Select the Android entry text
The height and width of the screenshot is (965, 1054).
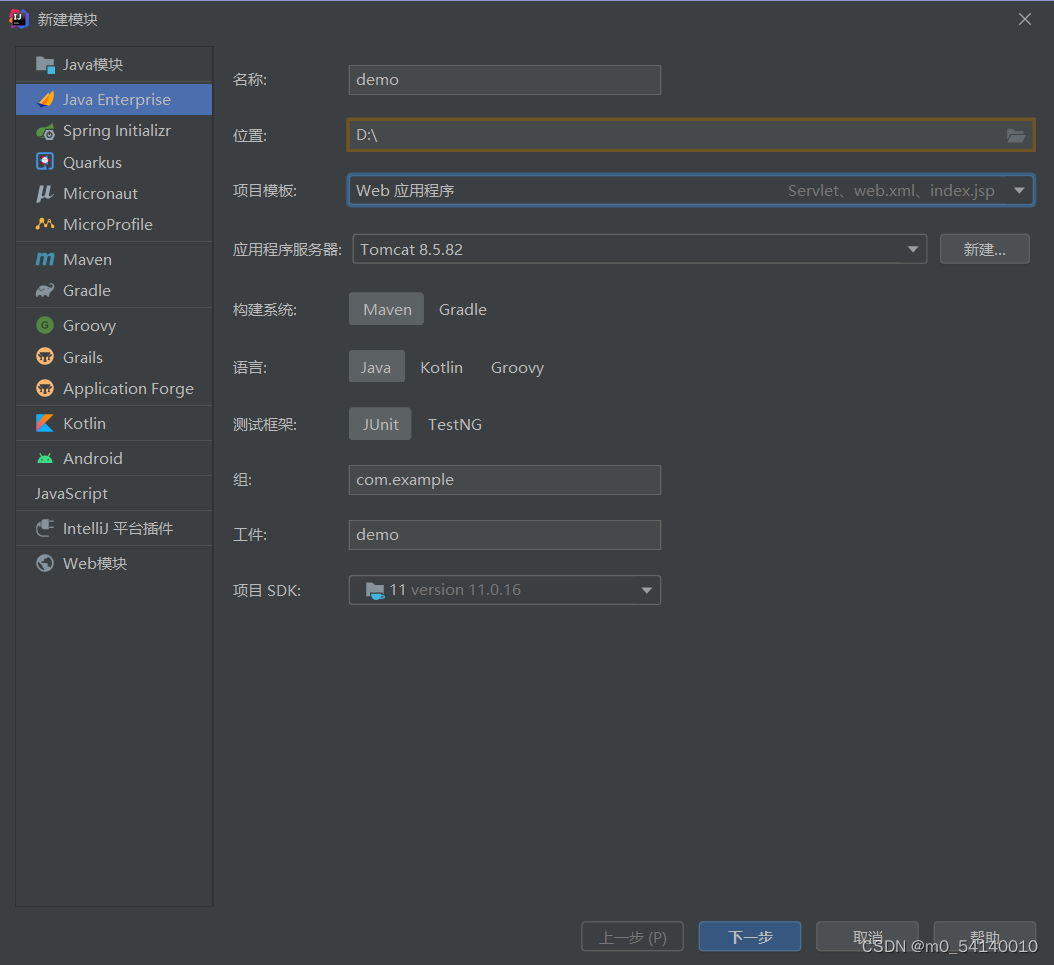pyautogui.click(x=93, y=458)
